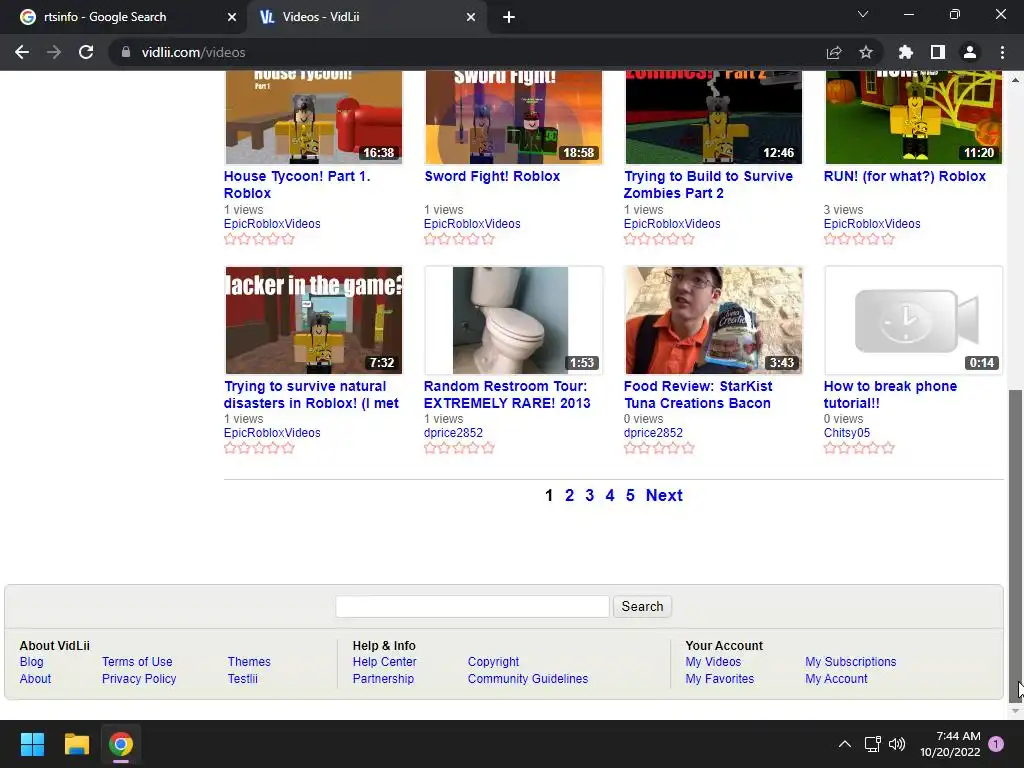This screenshot has width=1024, height=768.
Task: Select the Videos - VidLii tab
Action: tap(366, 17)
